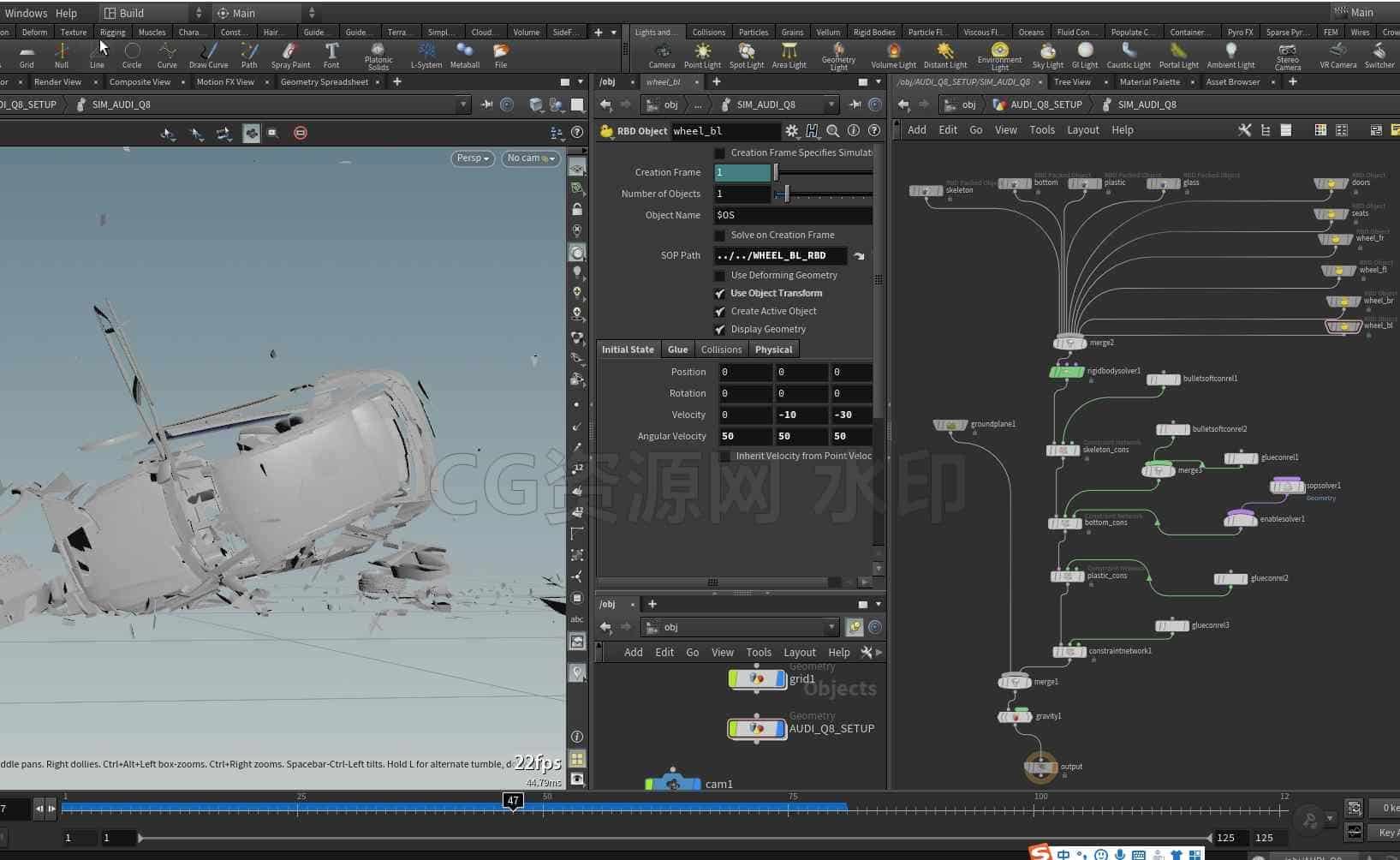
Task: Select the Platonic Solids shelf tool
Action: [378, 57]
